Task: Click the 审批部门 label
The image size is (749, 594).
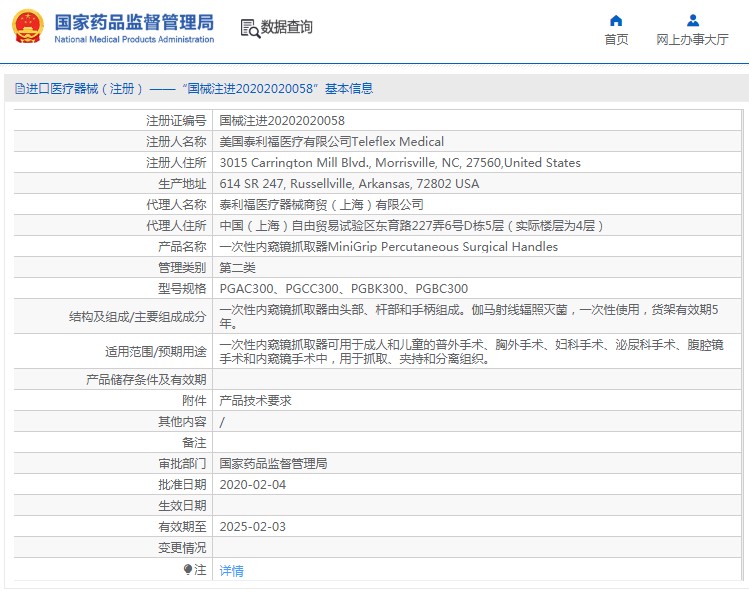Action: coord(182,464)
